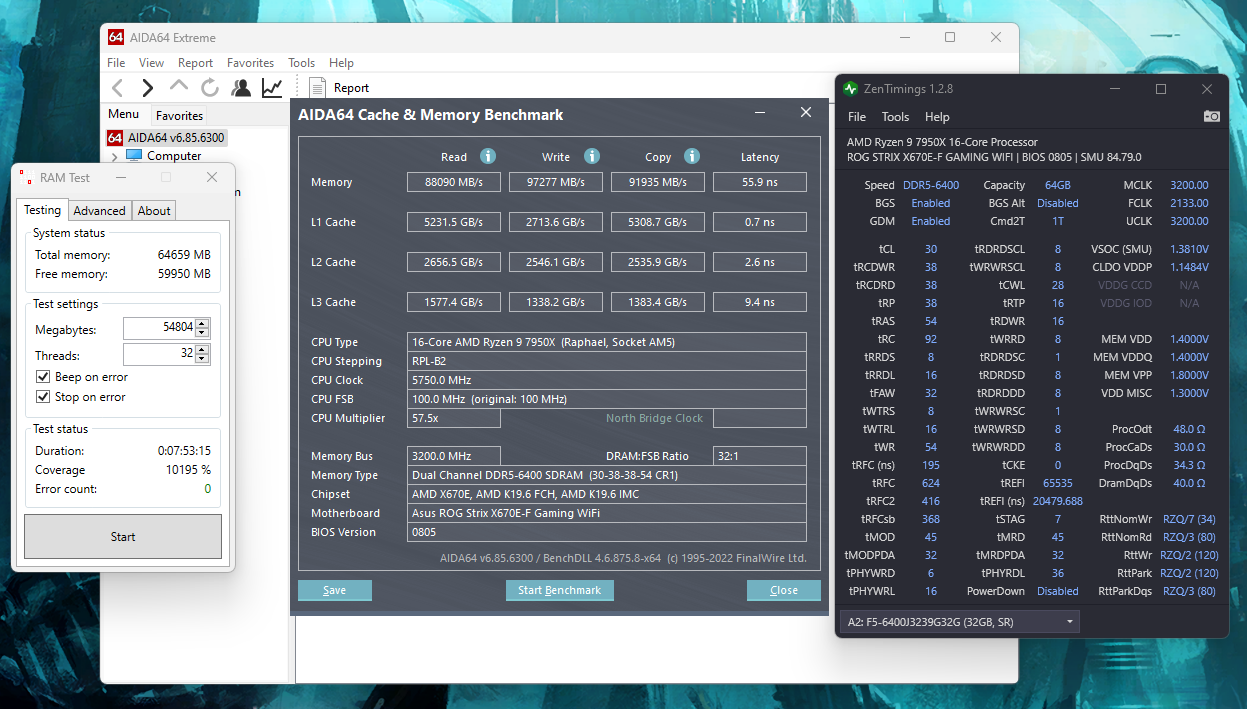Screen dimensions: 1247x709
Task: Open the Help menu in AIDA64
Action: (x=341, y=63)
